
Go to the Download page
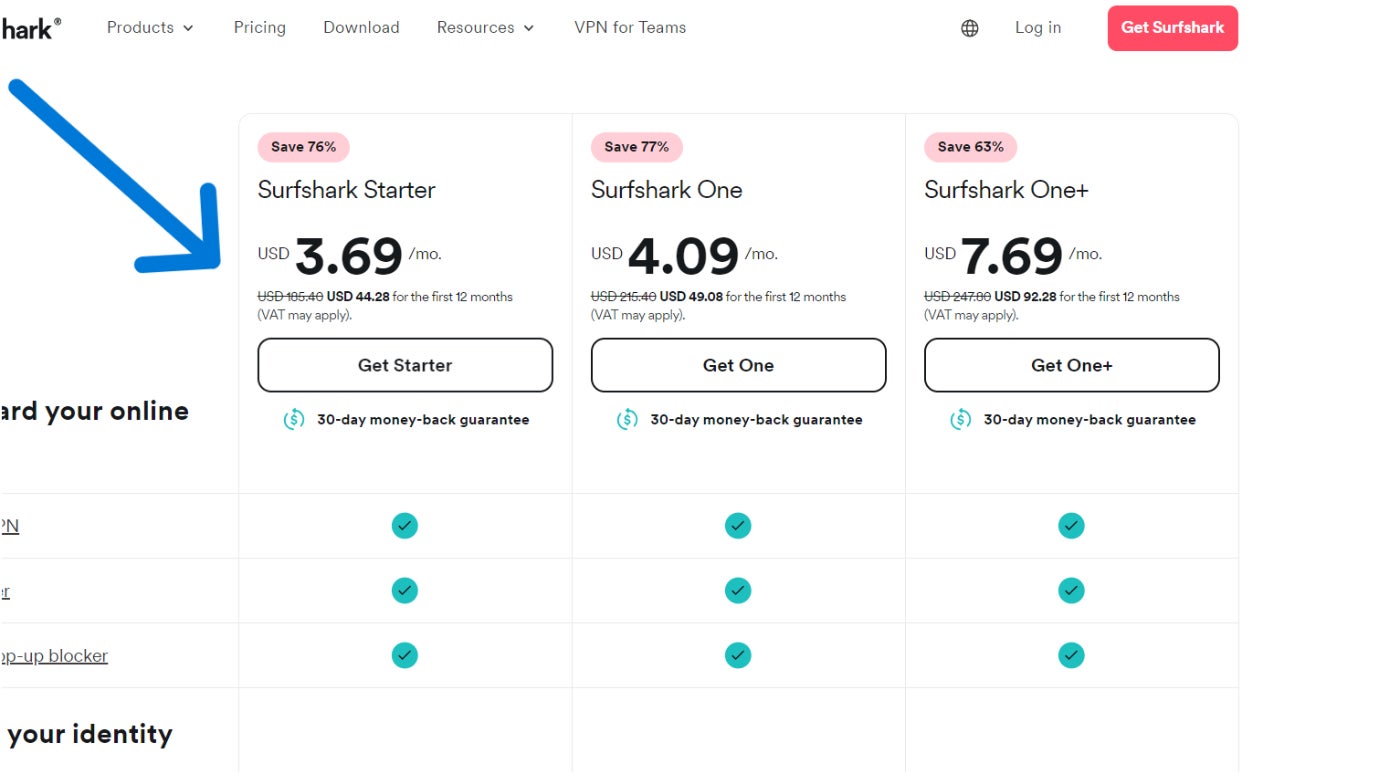tap(361, 28)
